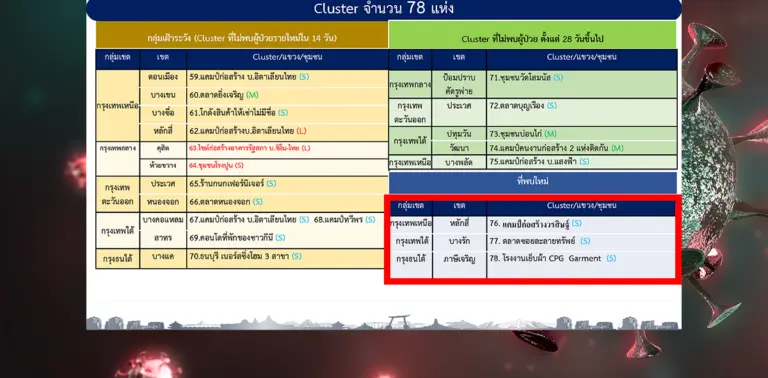
Task: Click zone cell 'กรุงเทพเหนือ' beside บางพลัด
Action: [410, 162]
